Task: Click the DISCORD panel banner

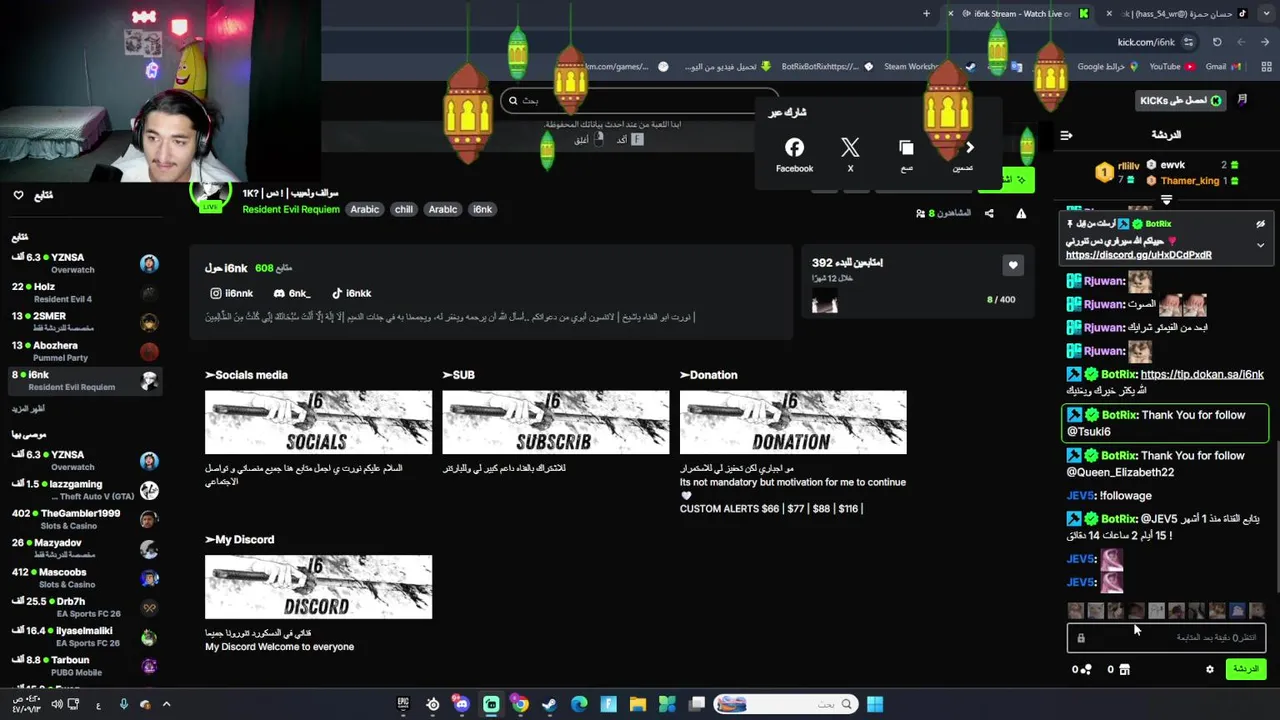Action: pos(318,587)
